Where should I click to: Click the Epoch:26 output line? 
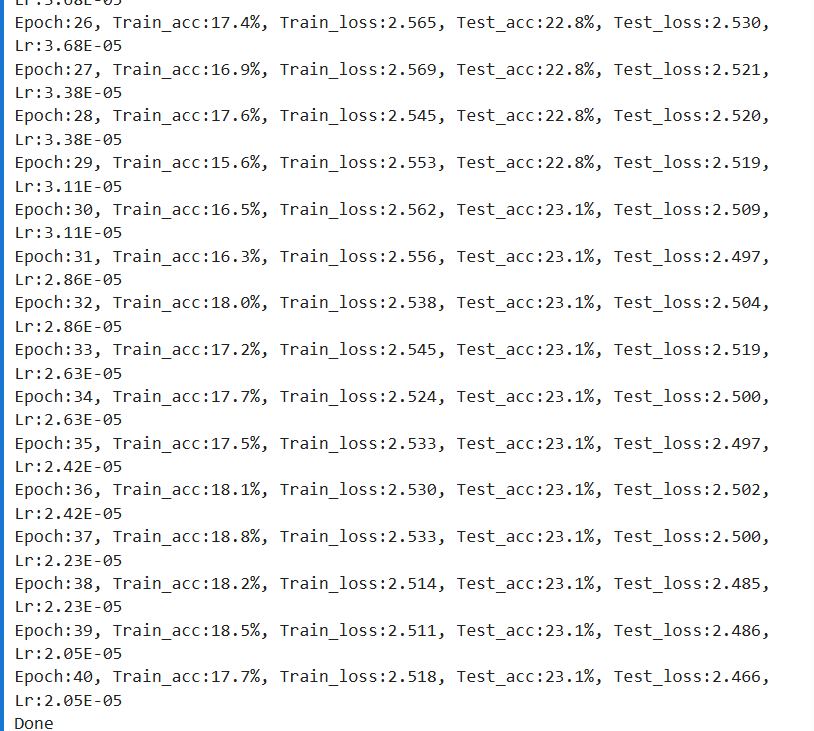(392, 23)
